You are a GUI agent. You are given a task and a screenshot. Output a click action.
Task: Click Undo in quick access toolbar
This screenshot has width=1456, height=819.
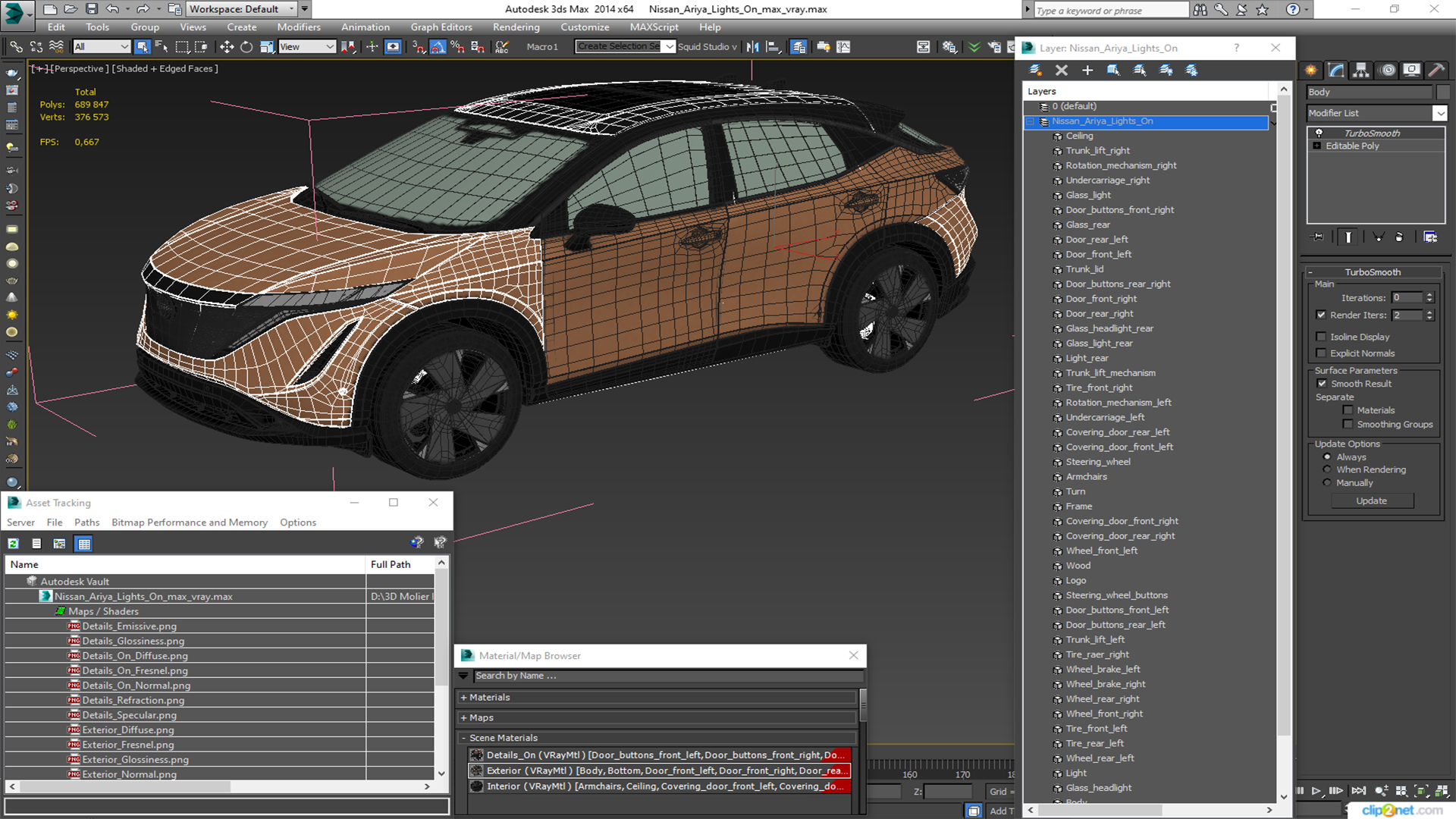pyautogui.click(x=112, y=9)
